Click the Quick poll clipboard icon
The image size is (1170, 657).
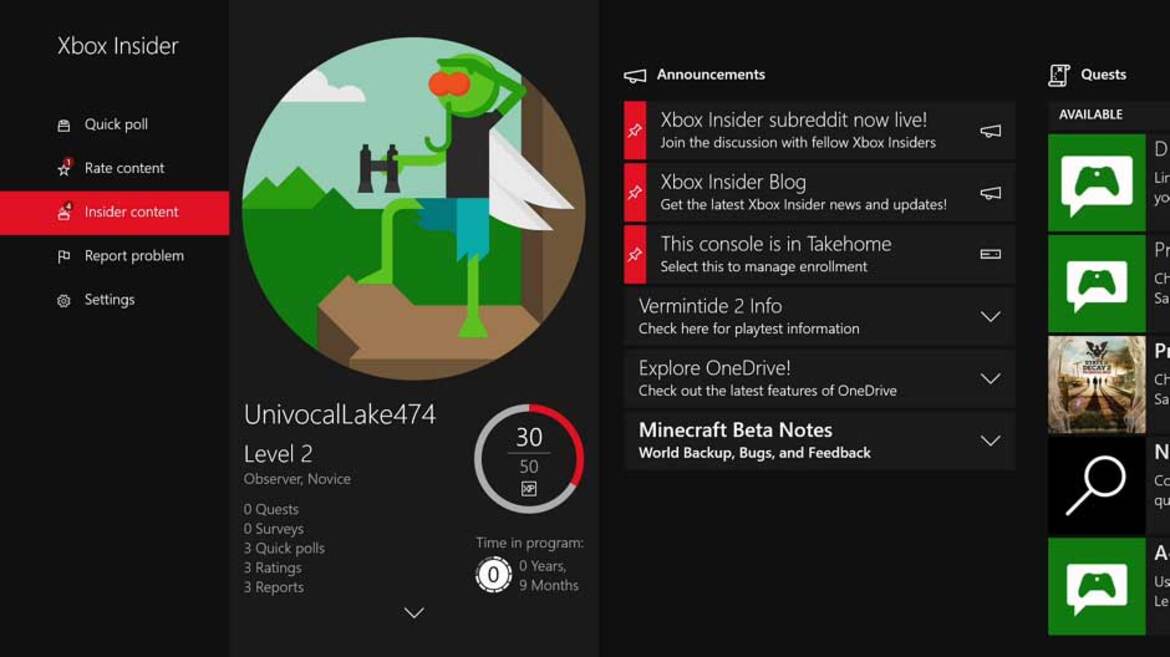[64, 125]
